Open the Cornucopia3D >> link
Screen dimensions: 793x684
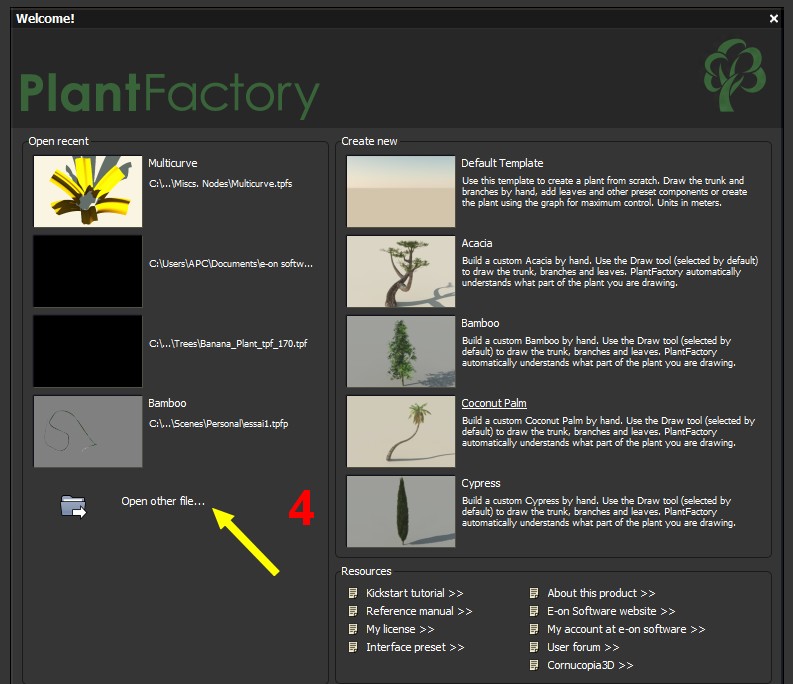590,665
